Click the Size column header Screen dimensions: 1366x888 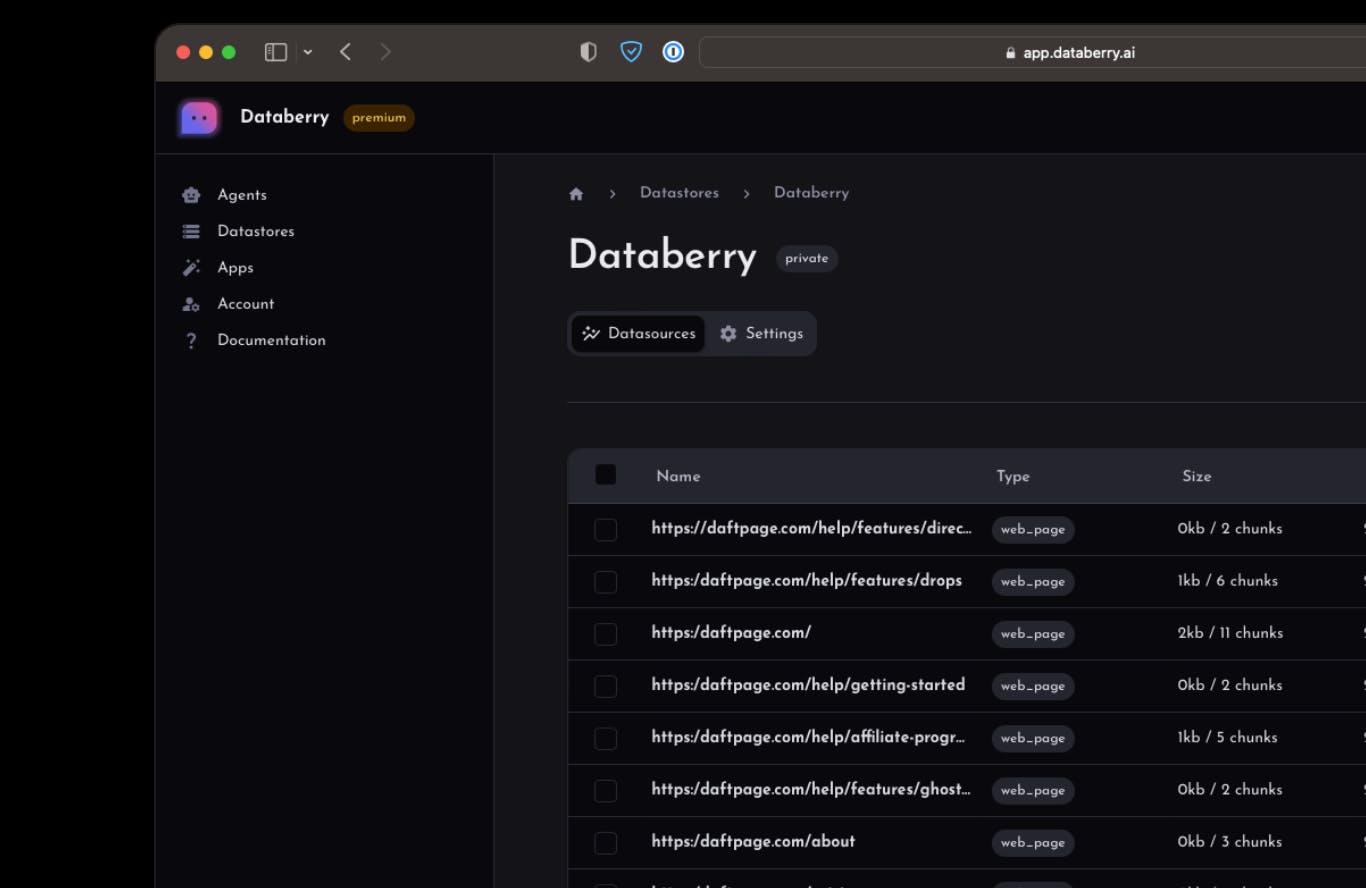pyautogui.click(x=1197, y=476)
